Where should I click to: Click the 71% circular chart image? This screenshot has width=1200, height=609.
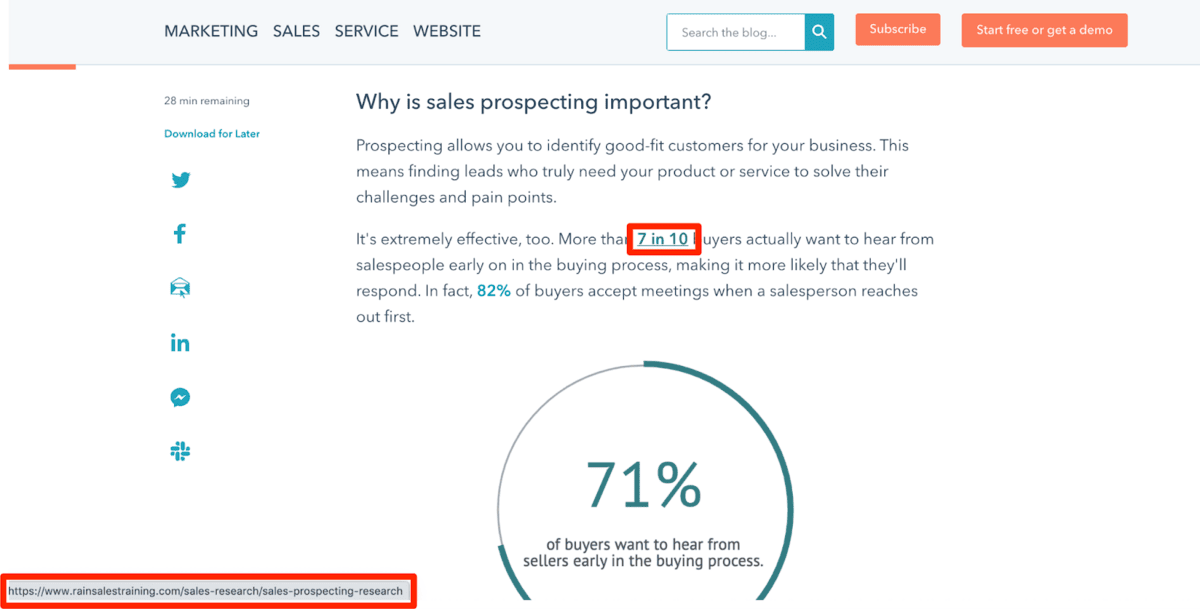643,480
